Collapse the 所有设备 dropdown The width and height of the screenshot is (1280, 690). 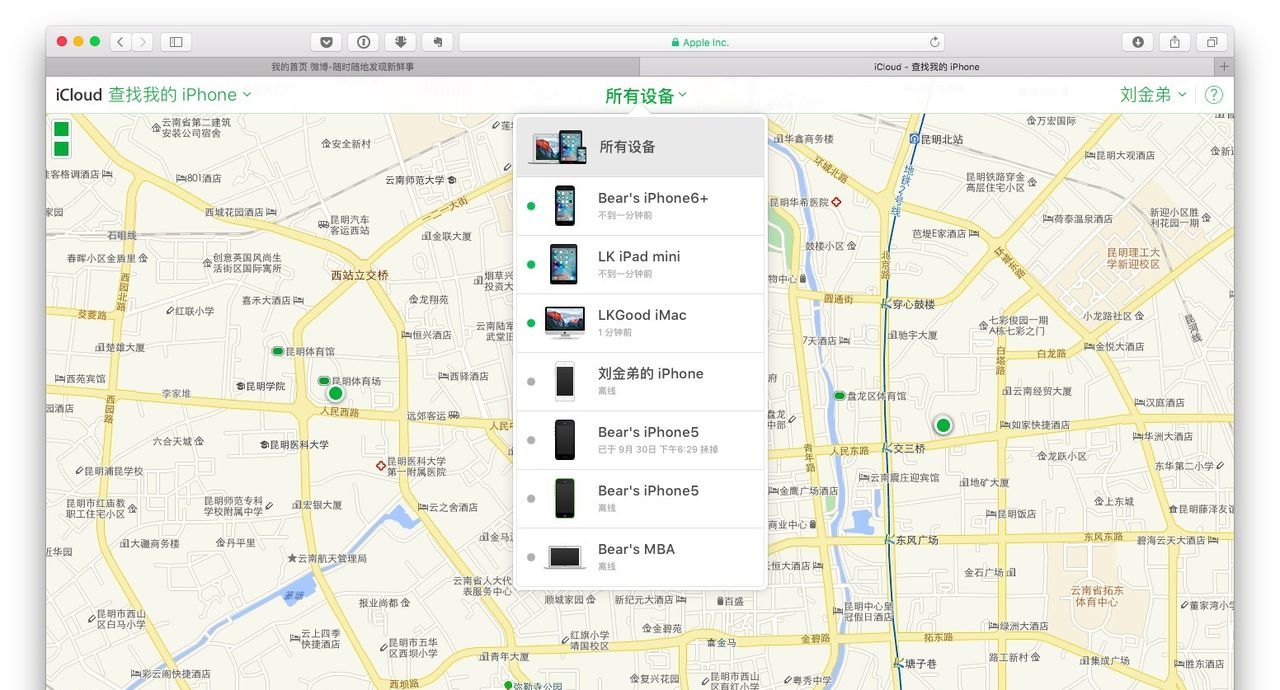click(645, 96)
